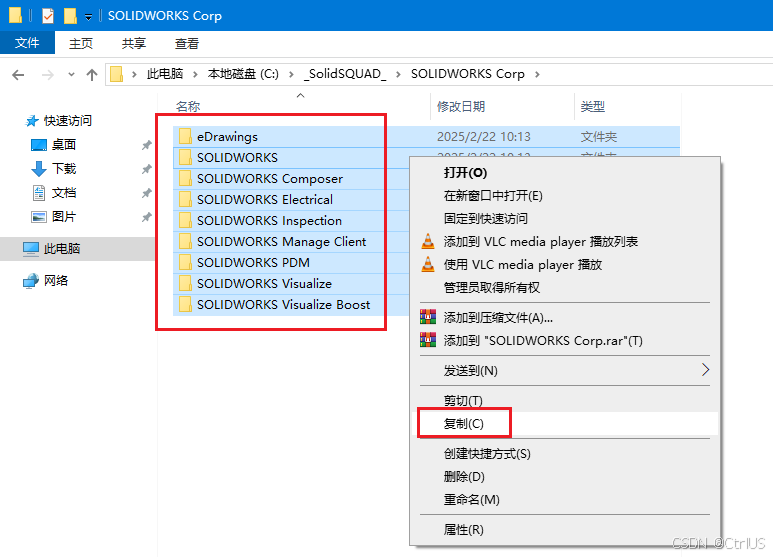The image size is (773, 557).
Task: Choose 打开(O) in the context menu
Action: point(564,173)
